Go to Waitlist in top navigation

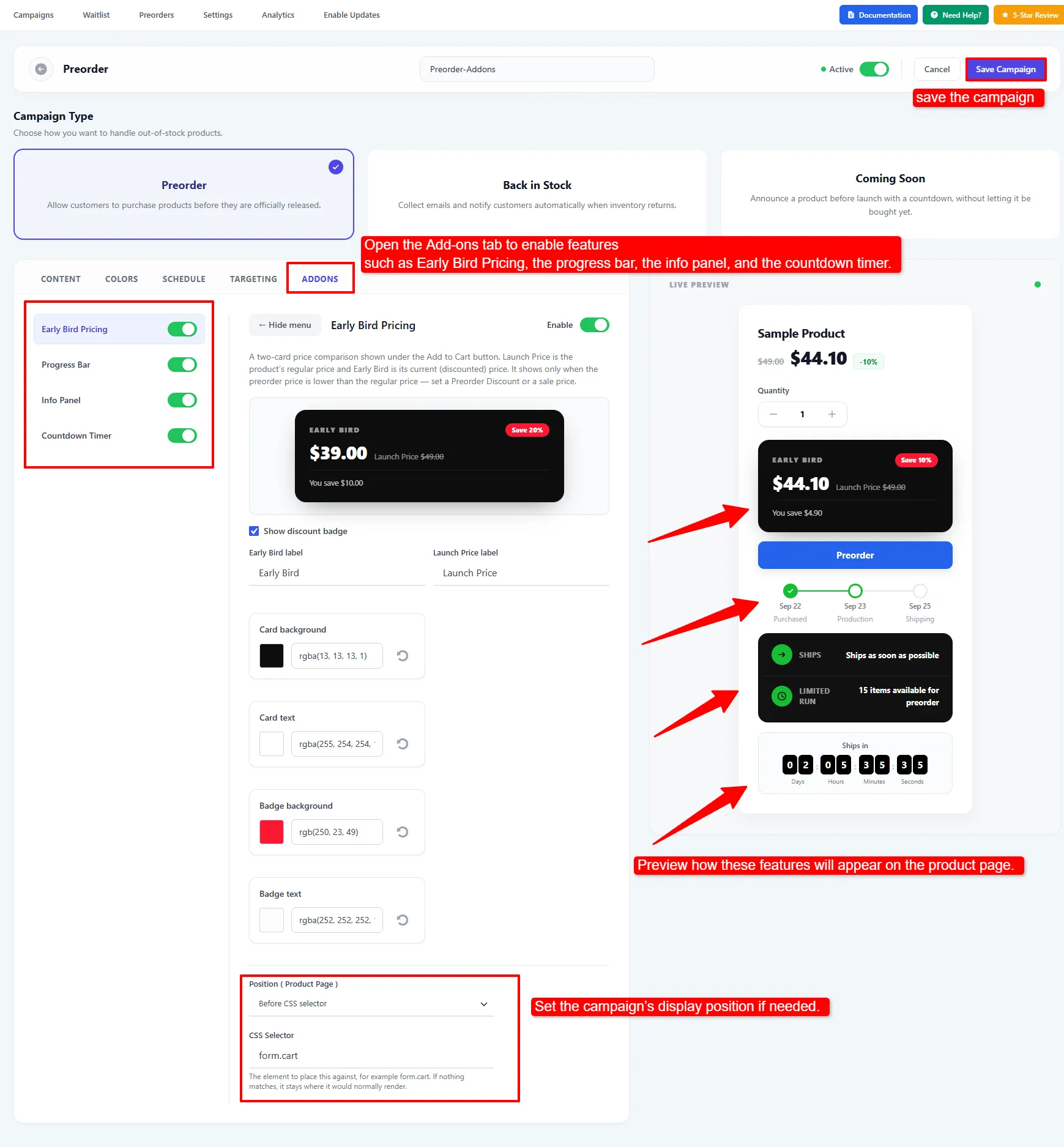96,15
